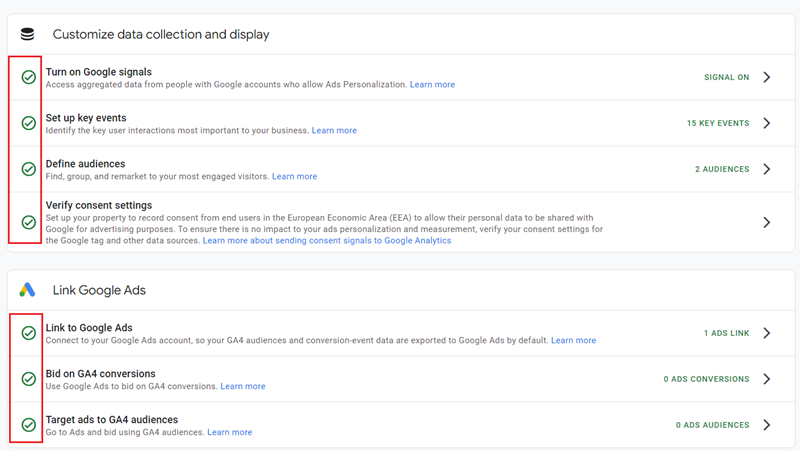The height and width of the screenshot is (451, 800).
Task: Click the SIGNAL ON status label
Action: click(x=727, y=77)
